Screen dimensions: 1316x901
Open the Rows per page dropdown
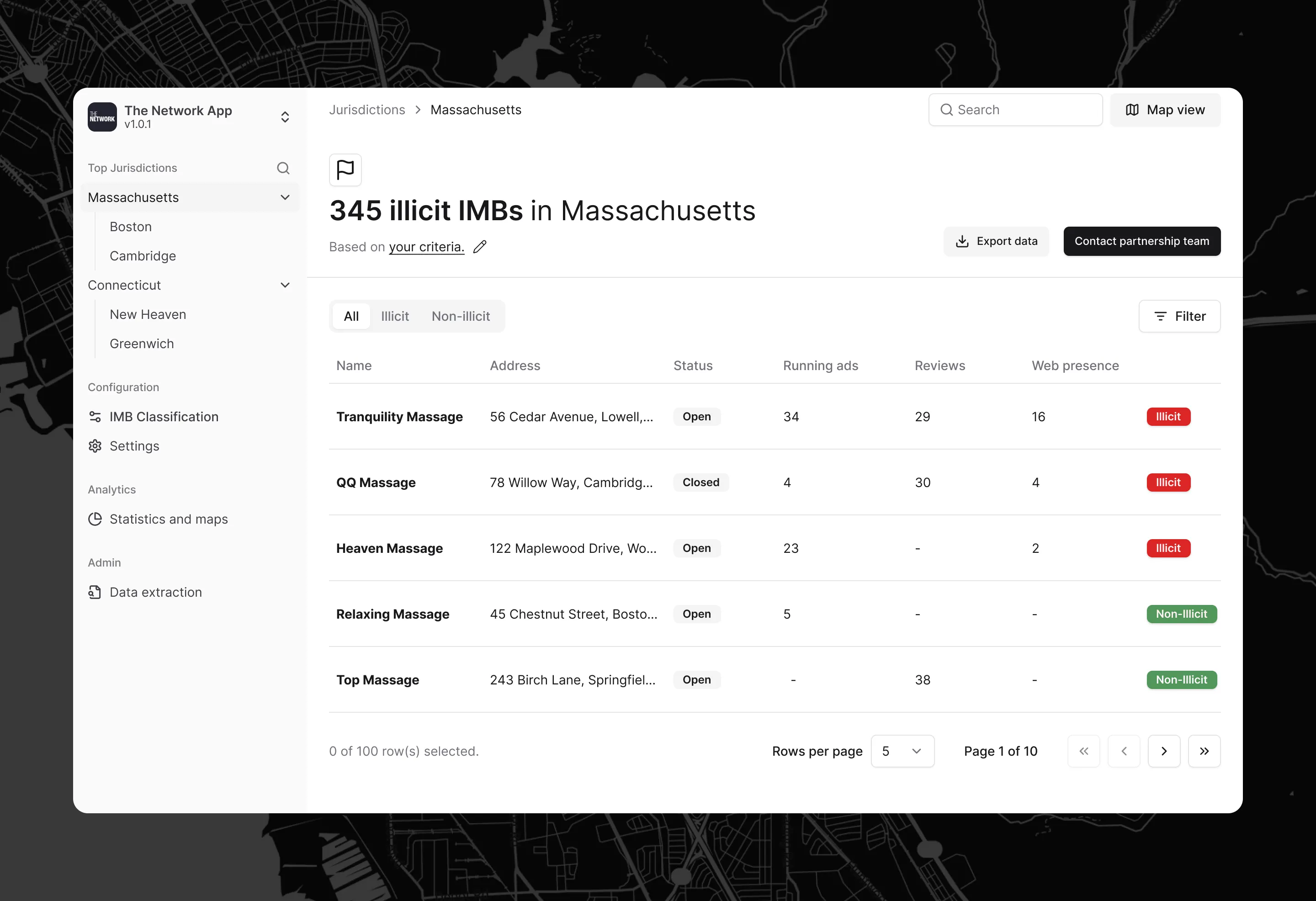pos(902,751)
